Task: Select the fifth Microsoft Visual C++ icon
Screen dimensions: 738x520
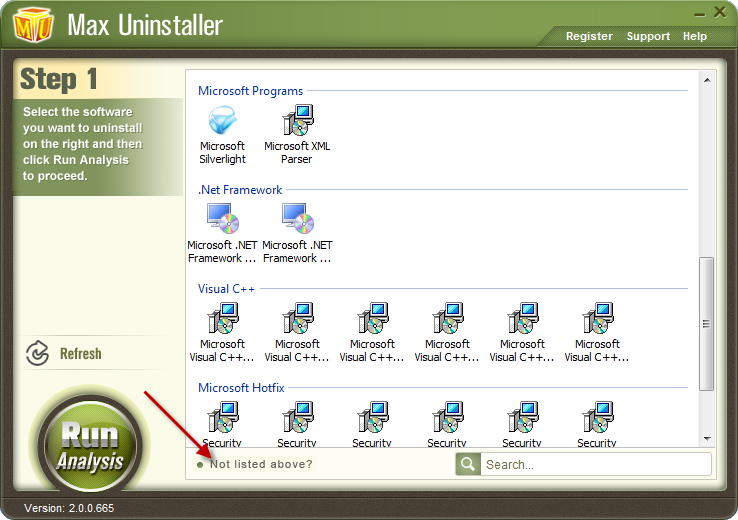Action: click(x=522, y=318)
